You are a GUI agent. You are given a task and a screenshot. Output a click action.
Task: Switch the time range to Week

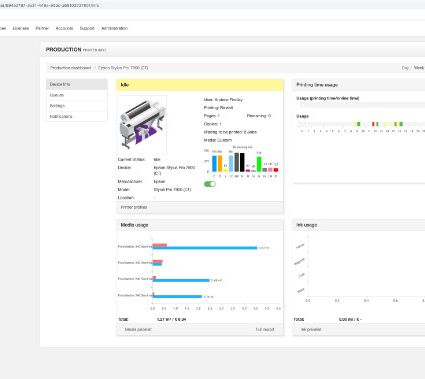(x=419, y=68)
